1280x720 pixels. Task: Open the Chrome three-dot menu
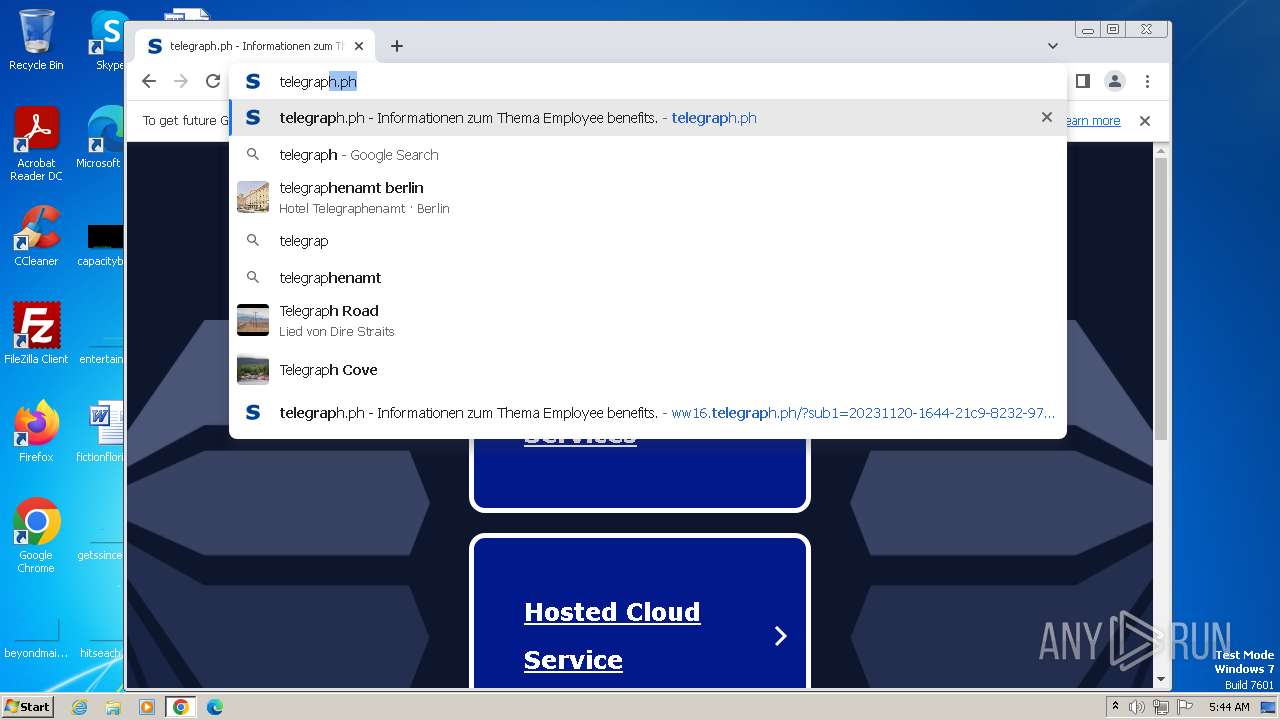click(x=1147, y=81)
